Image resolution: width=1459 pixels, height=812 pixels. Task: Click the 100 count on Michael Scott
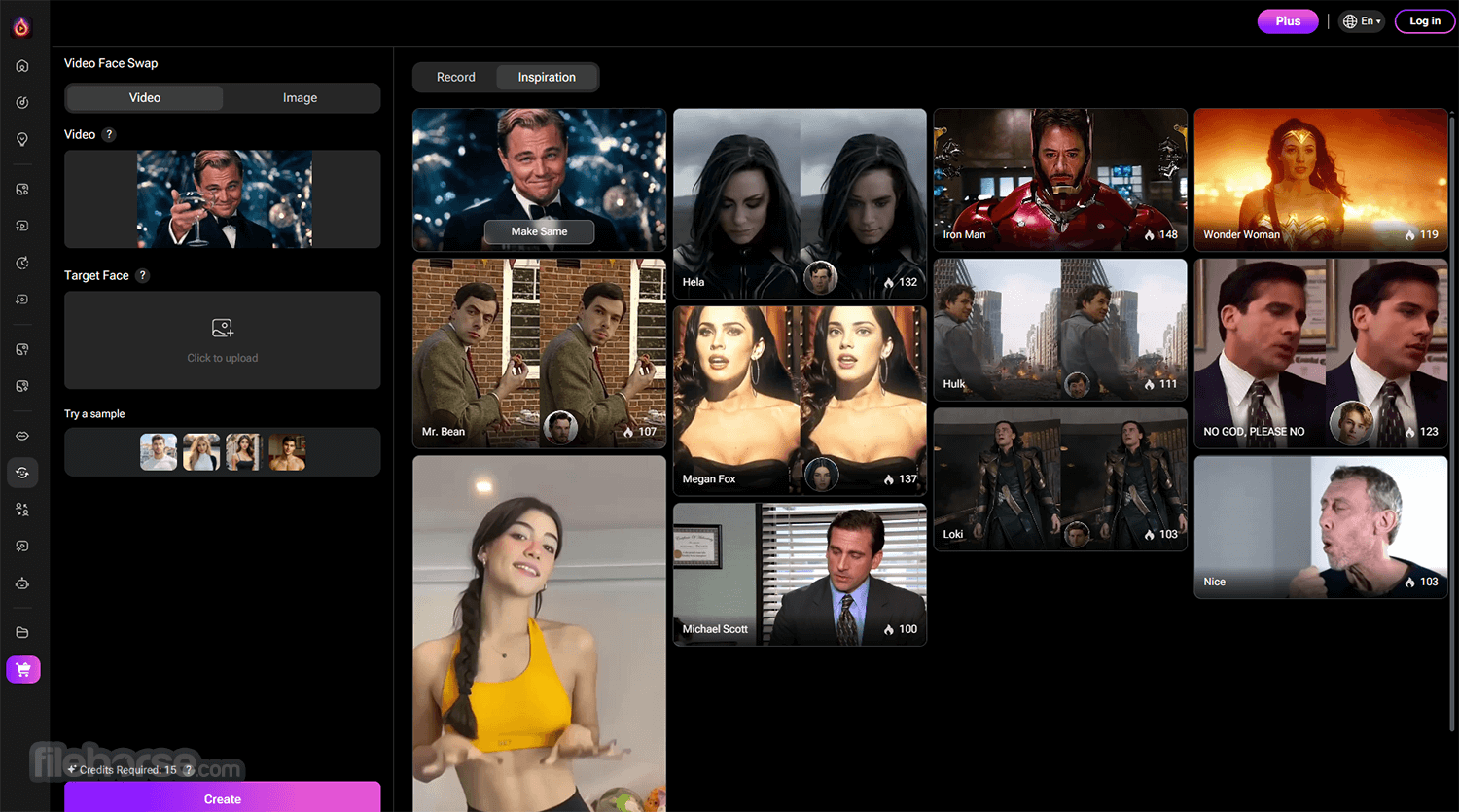(x=907, y=630)
